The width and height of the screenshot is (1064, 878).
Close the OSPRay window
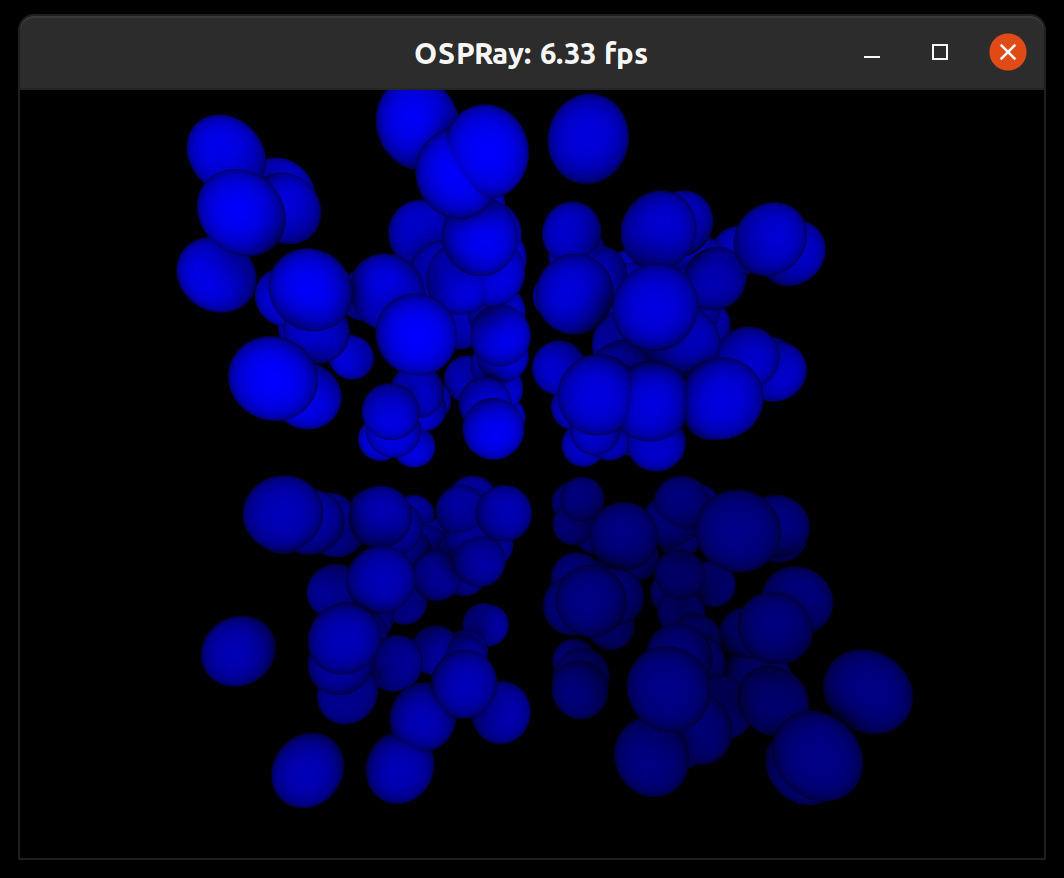coord(1008,52)
